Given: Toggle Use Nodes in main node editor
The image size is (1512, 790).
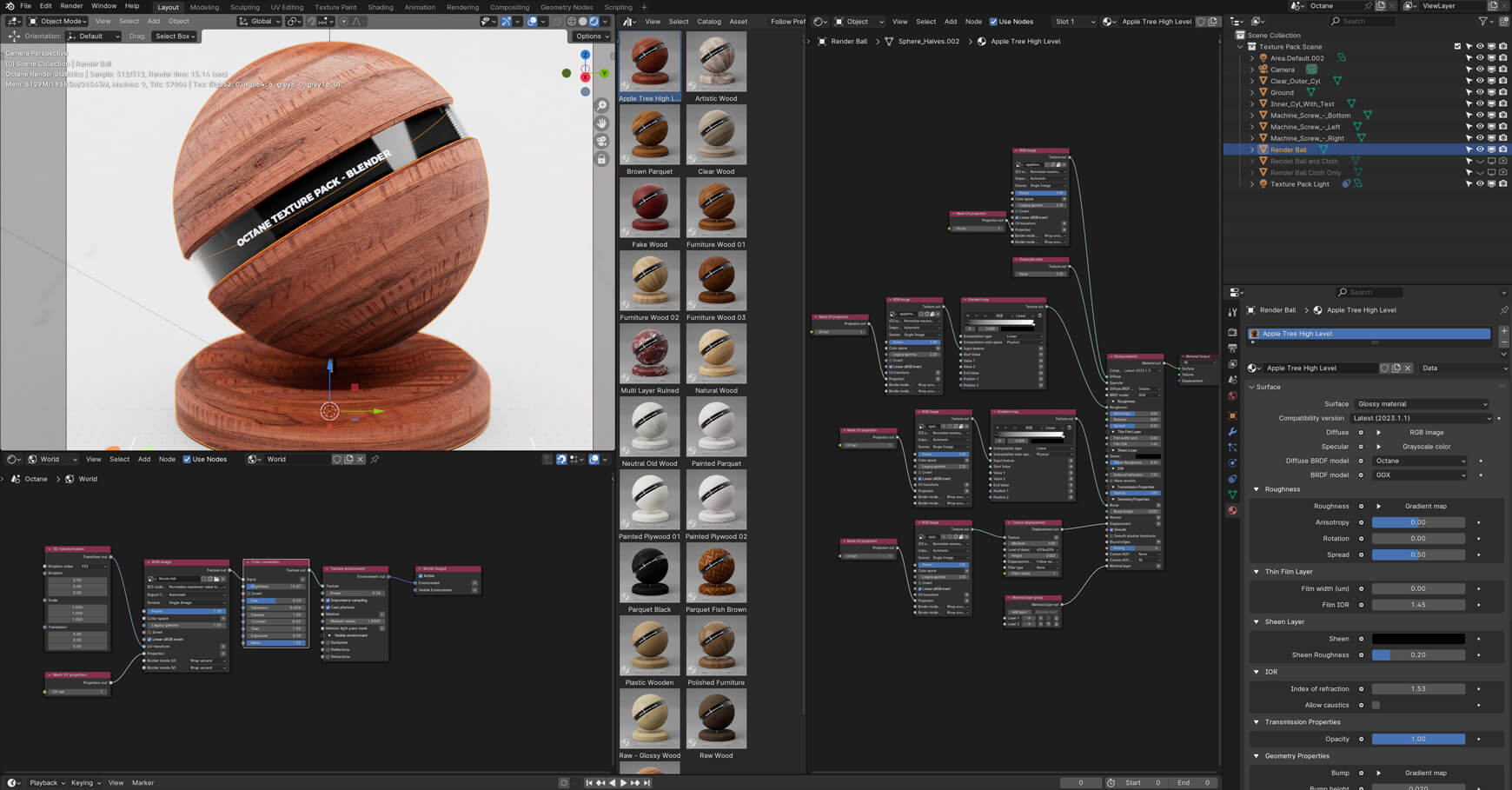Looking at the screenshot, I should (993, 22).
